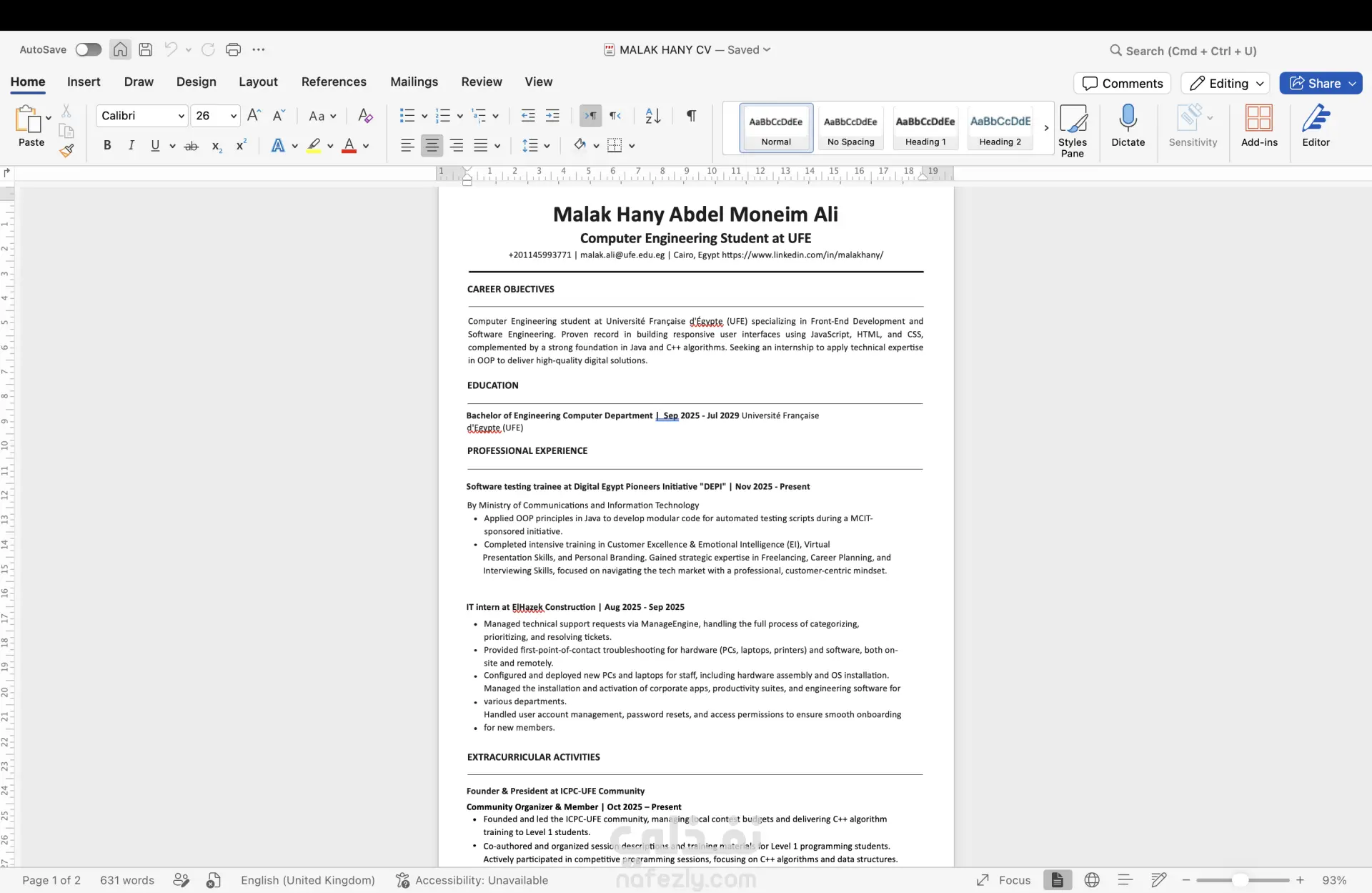Click the 631 words count

click(x=127, y=880)
